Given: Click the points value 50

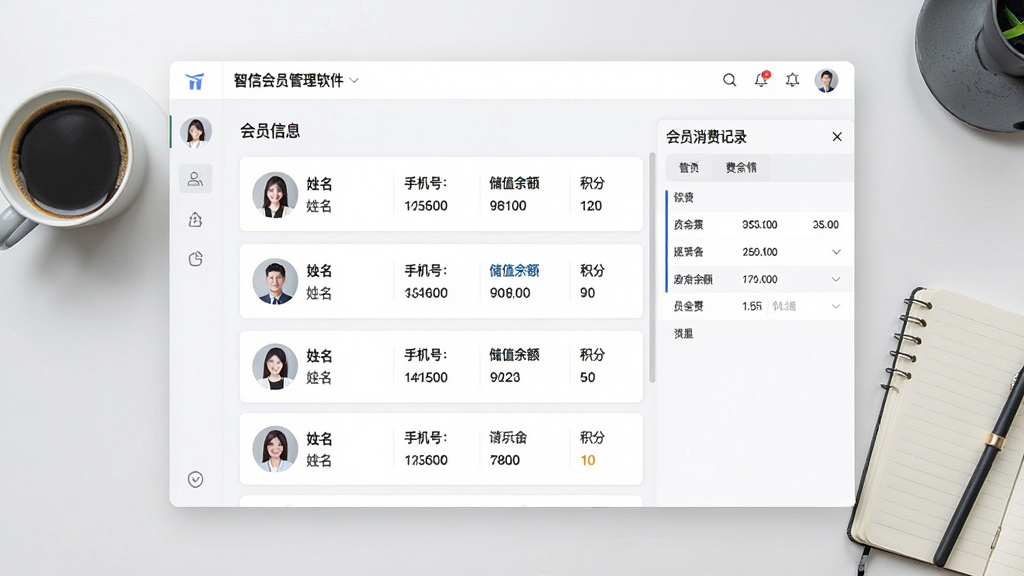Looking at the screenshot, I should [588, 377].
